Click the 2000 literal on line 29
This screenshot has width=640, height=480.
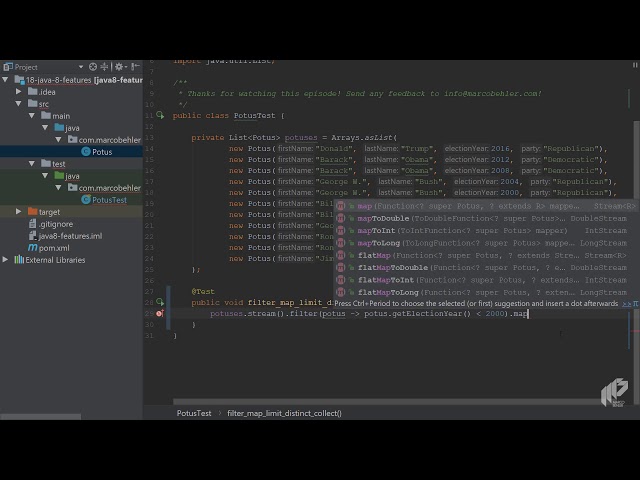495,313
